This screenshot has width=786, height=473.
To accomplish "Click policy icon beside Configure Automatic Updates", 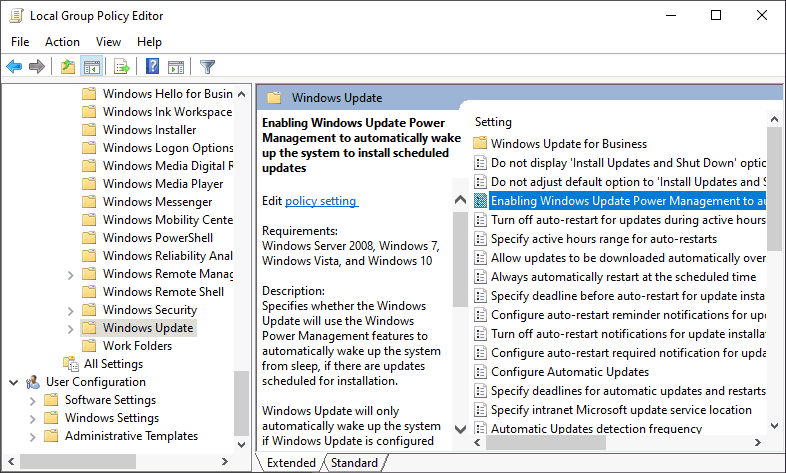I will (x=480, y=372).
